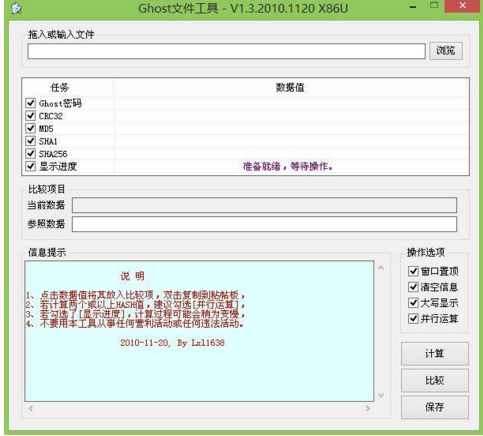
Task: Click the 保存 save button
Action: point(435,407)
